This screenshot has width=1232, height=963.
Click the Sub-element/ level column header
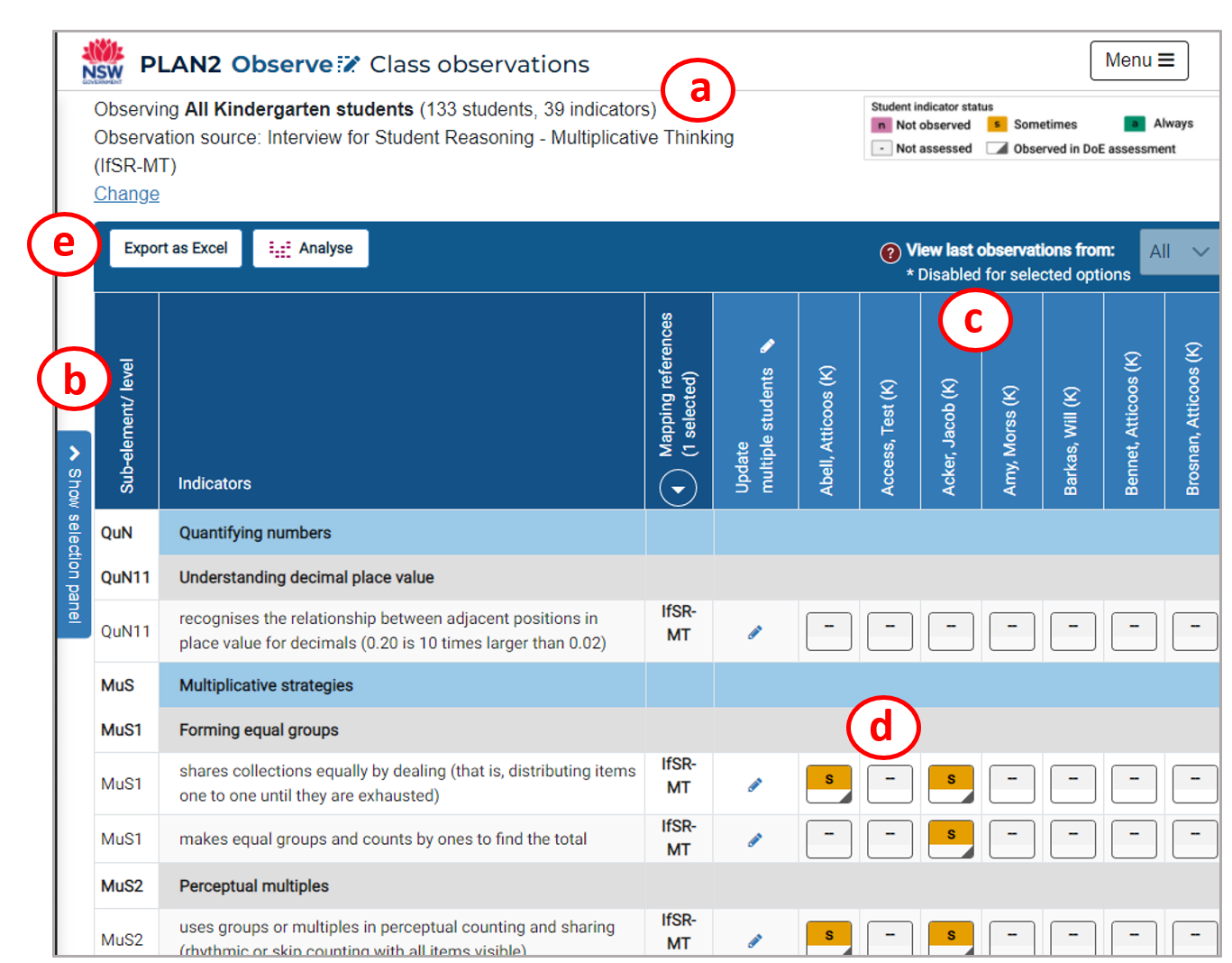point(127,401)
